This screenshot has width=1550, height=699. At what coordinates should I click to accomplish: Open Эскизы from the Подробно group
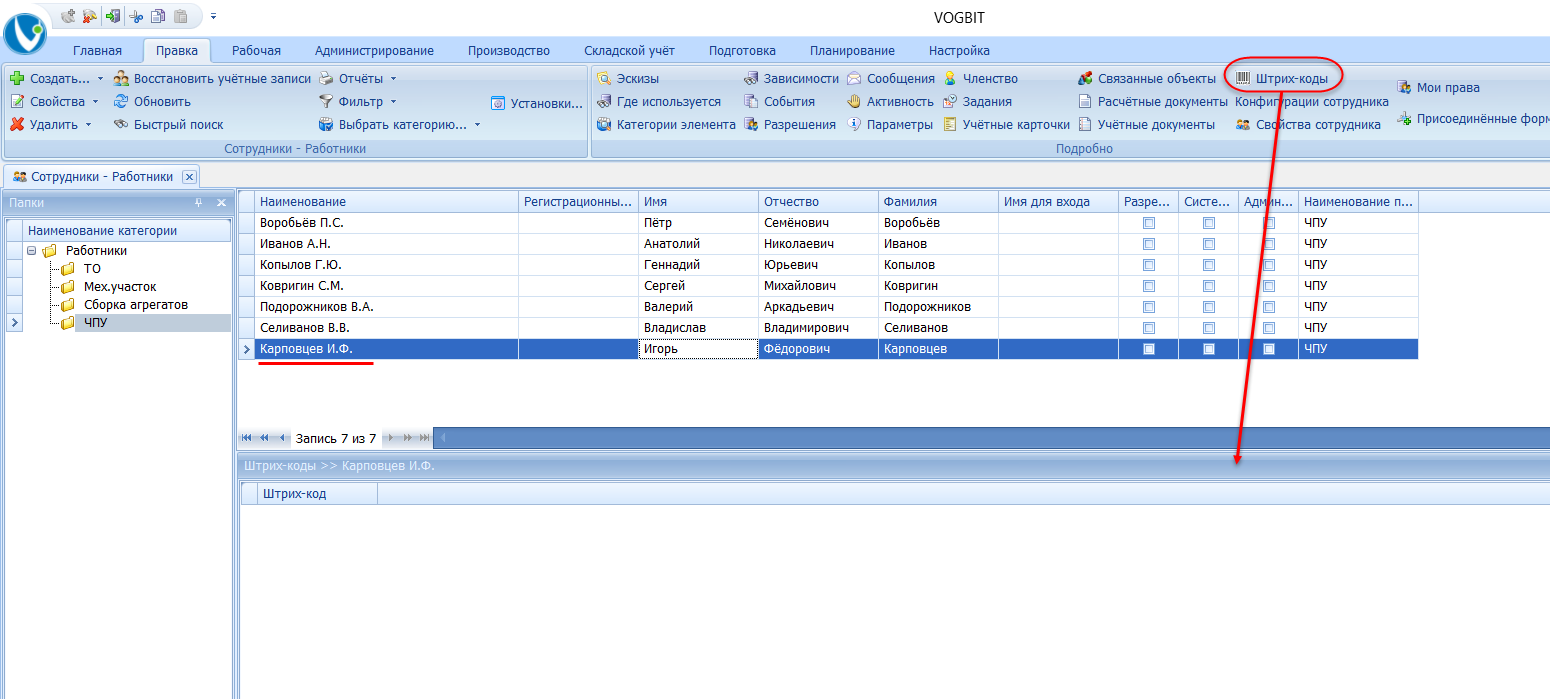(628, 78)
